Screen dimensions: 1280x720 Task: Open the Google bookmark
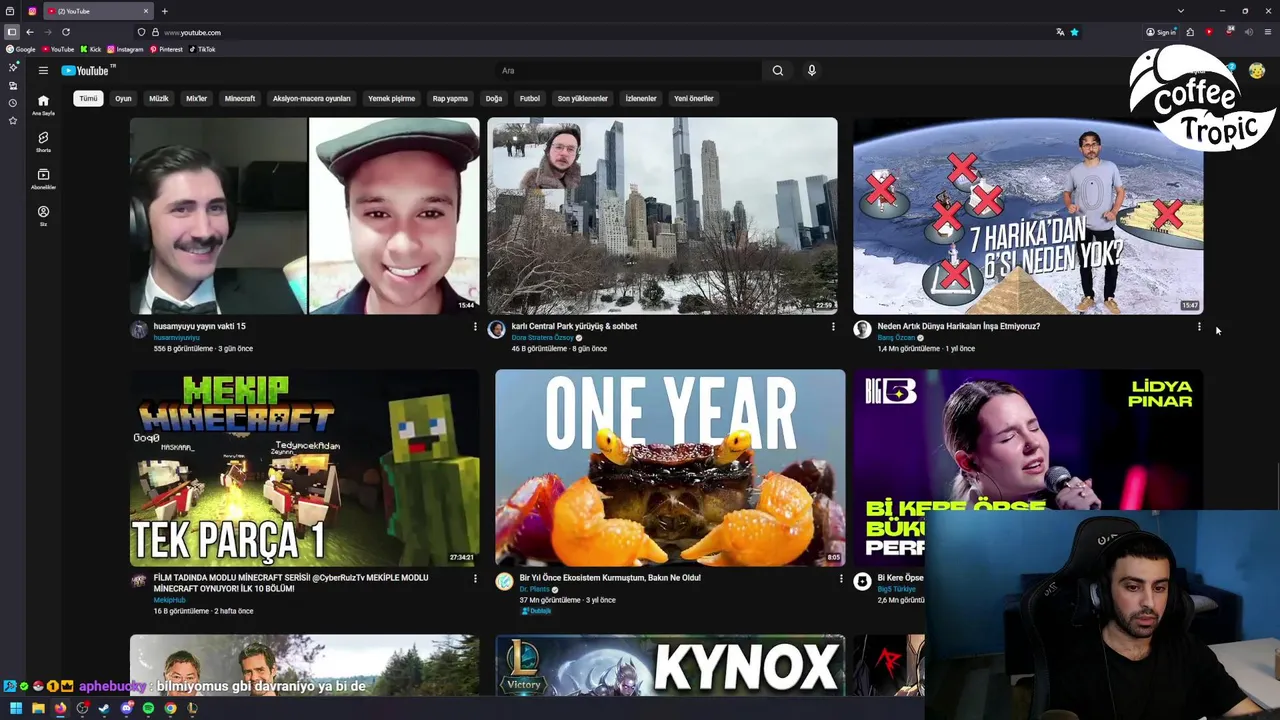(20, 49)
